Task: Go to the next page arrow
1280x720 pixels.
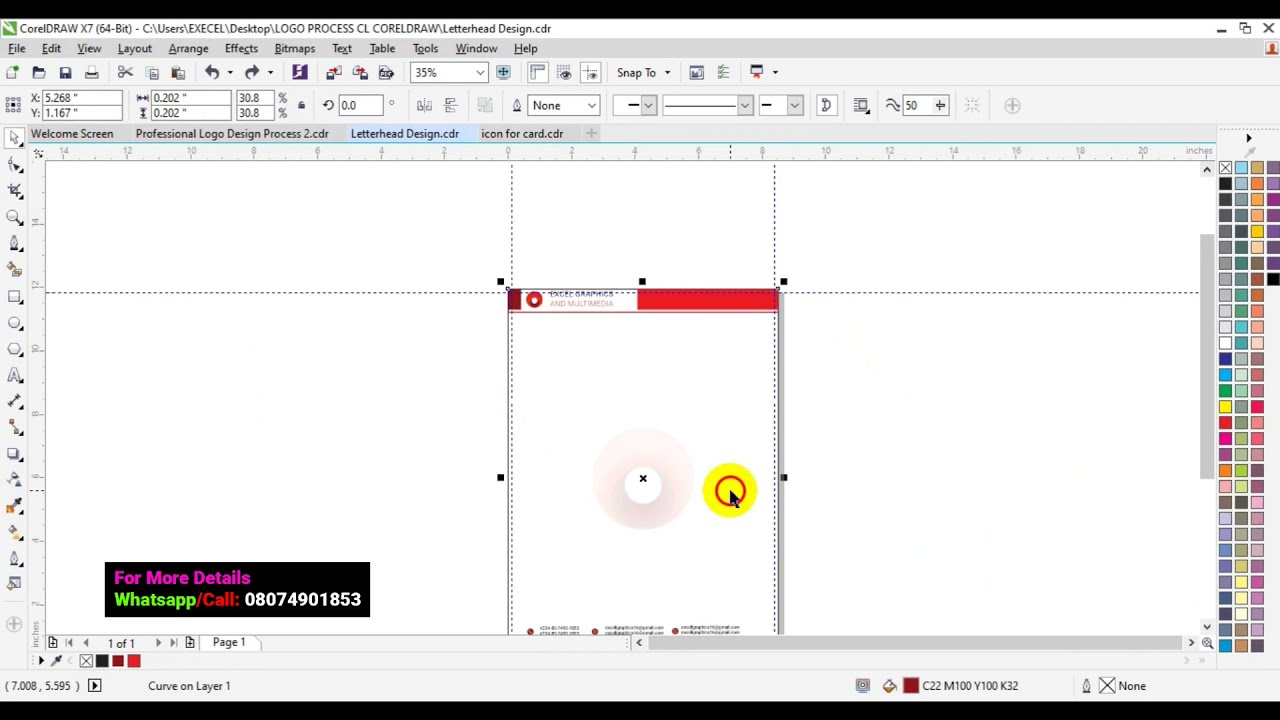Action: click(x=158, y=642)
